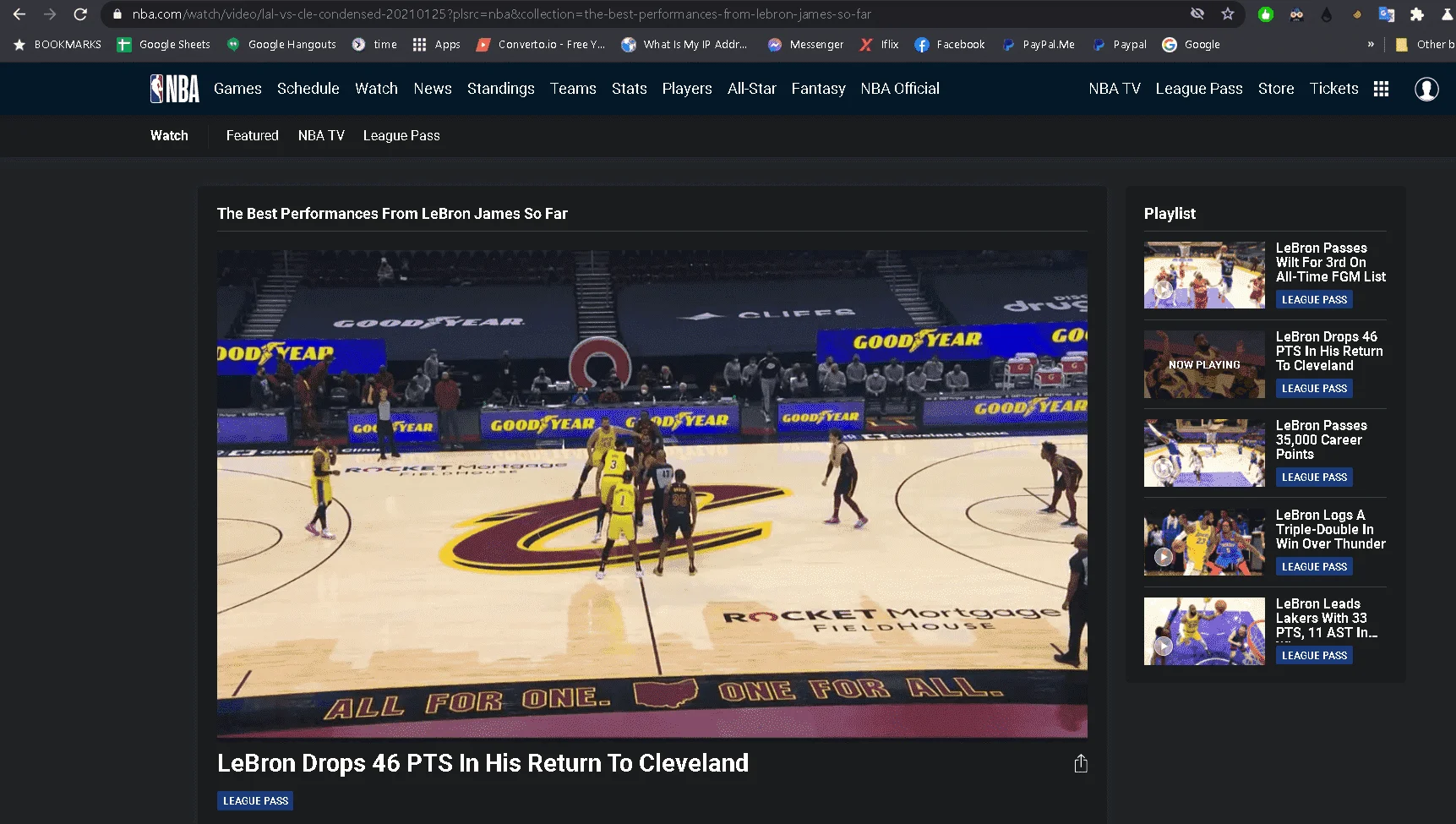Screen dimensions: 1456x824
Task: Open the Fantasy menu item
Action: point(818,89)
